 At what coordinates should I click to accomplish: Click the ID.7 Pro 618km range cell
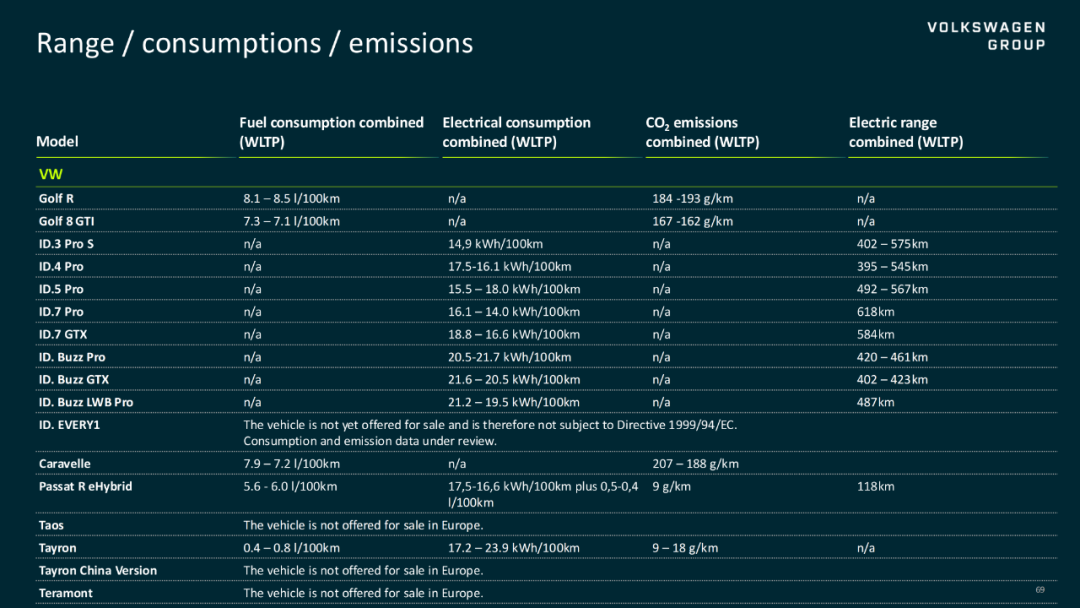click(x=875, y=312)
